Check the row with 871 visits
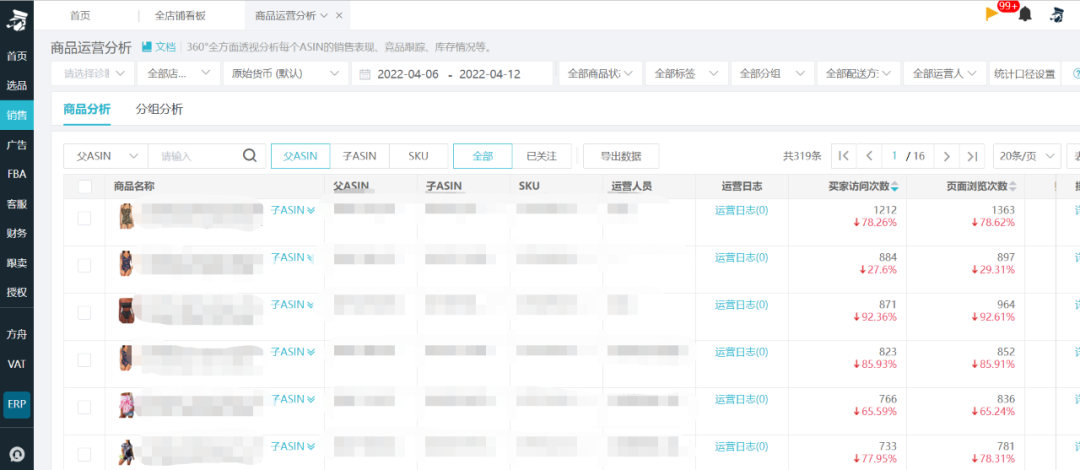 (x=84, y=313)
